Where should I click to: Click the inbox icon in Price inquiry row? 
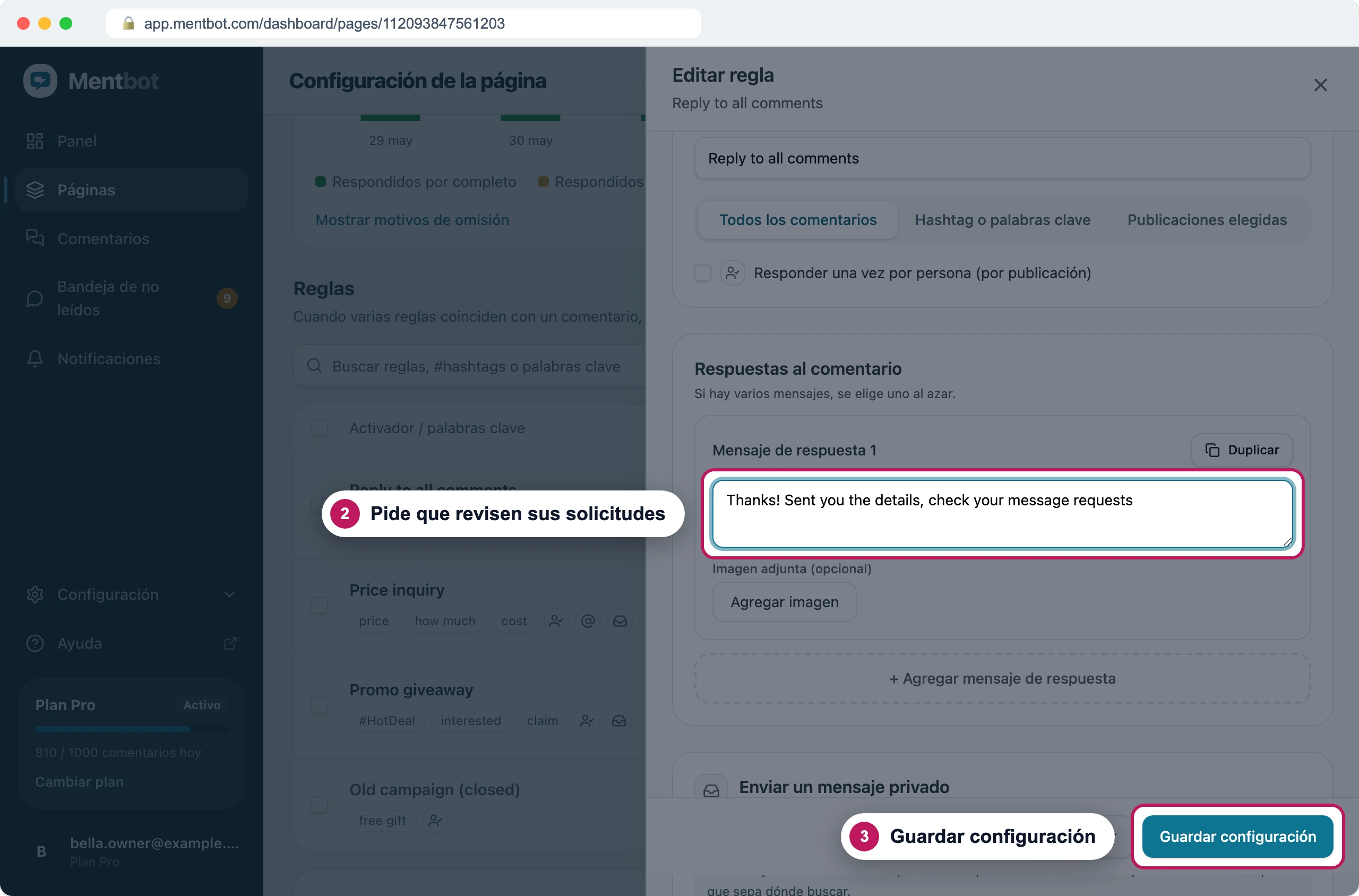(x=620, y=621)
